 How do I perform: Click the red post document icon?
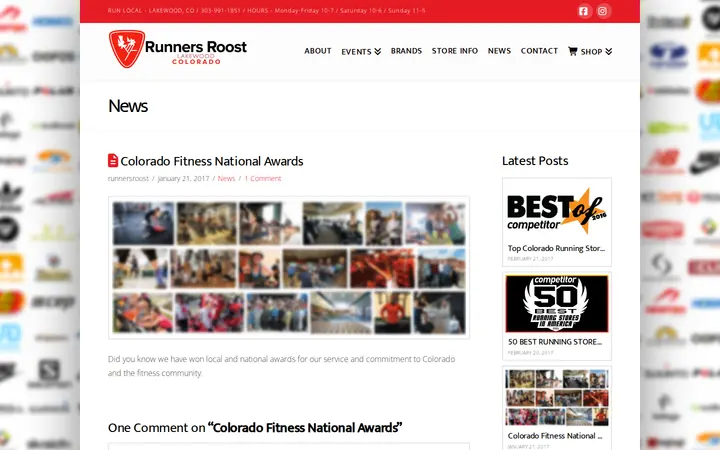pos(112,161)
